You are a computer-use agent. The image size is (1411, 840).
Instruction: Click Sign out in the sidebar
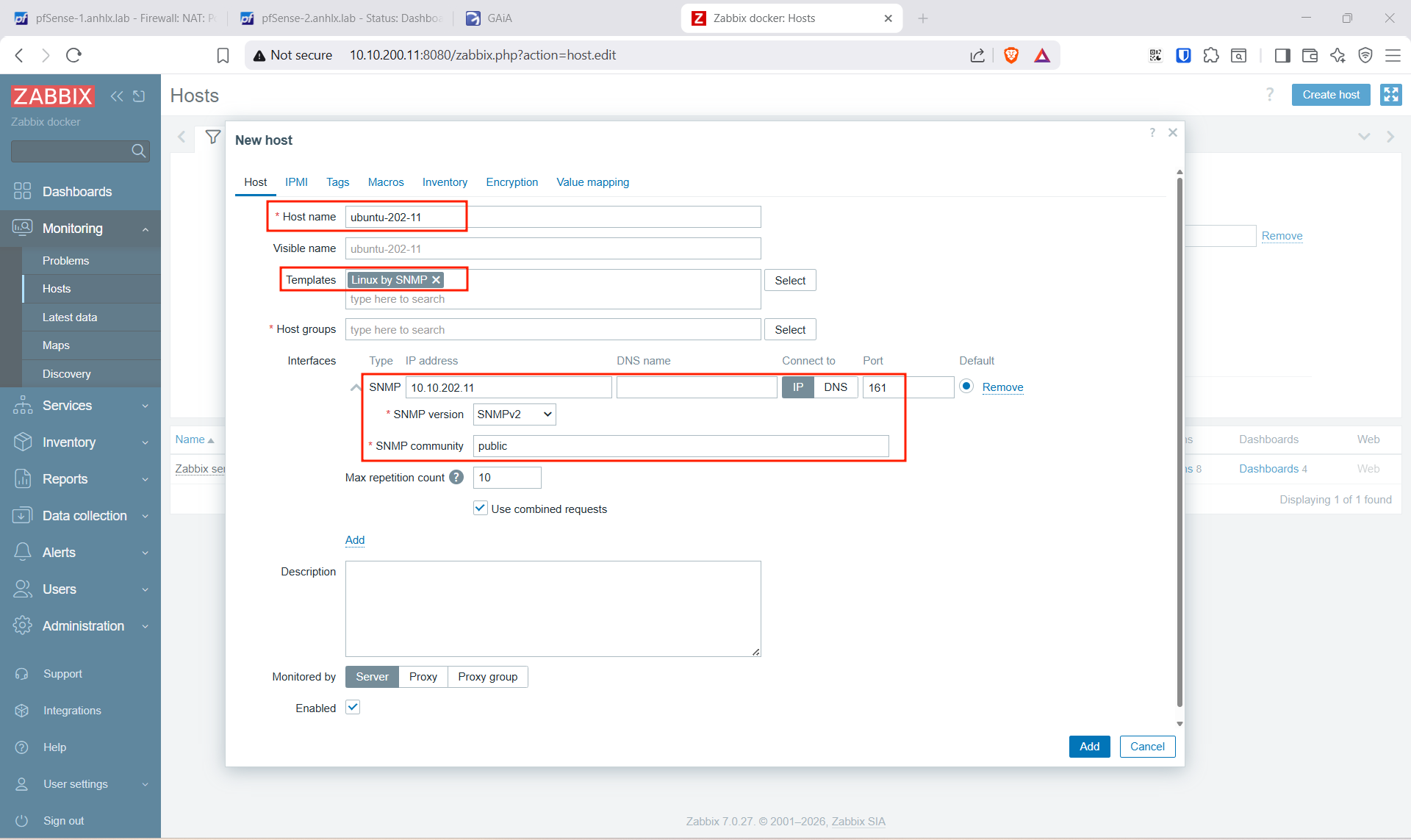[63, 821]
